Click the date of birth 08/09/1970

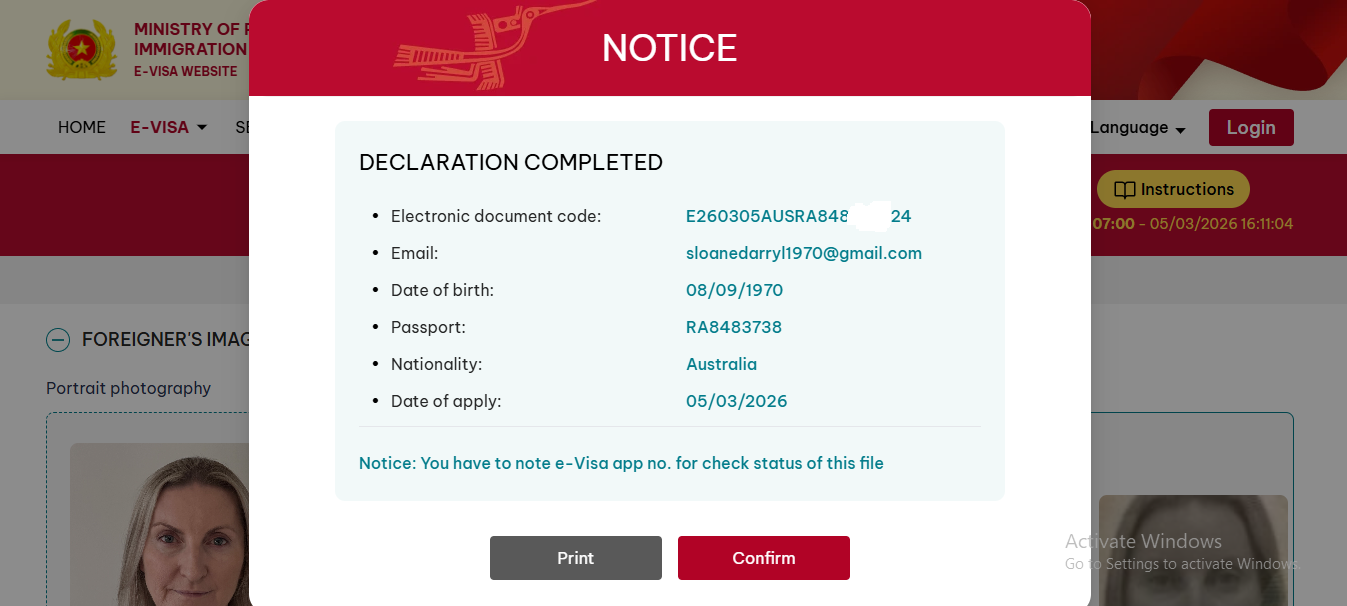point(734,290)
